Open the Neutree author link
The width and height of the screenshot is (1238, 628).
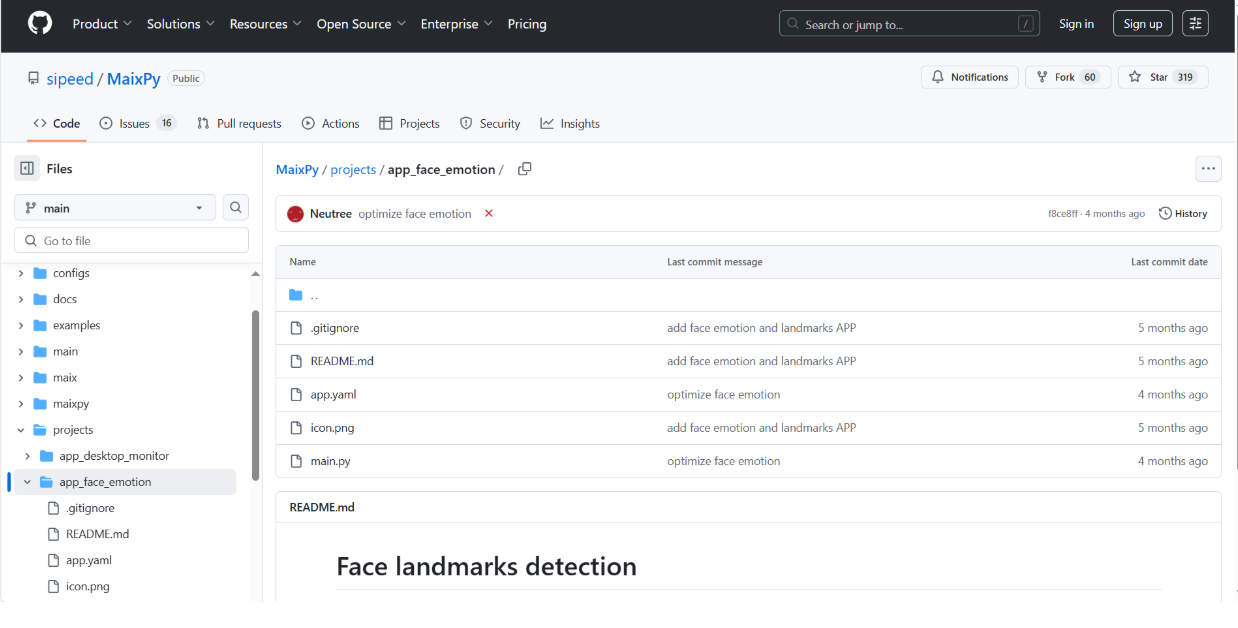(331, 214)
